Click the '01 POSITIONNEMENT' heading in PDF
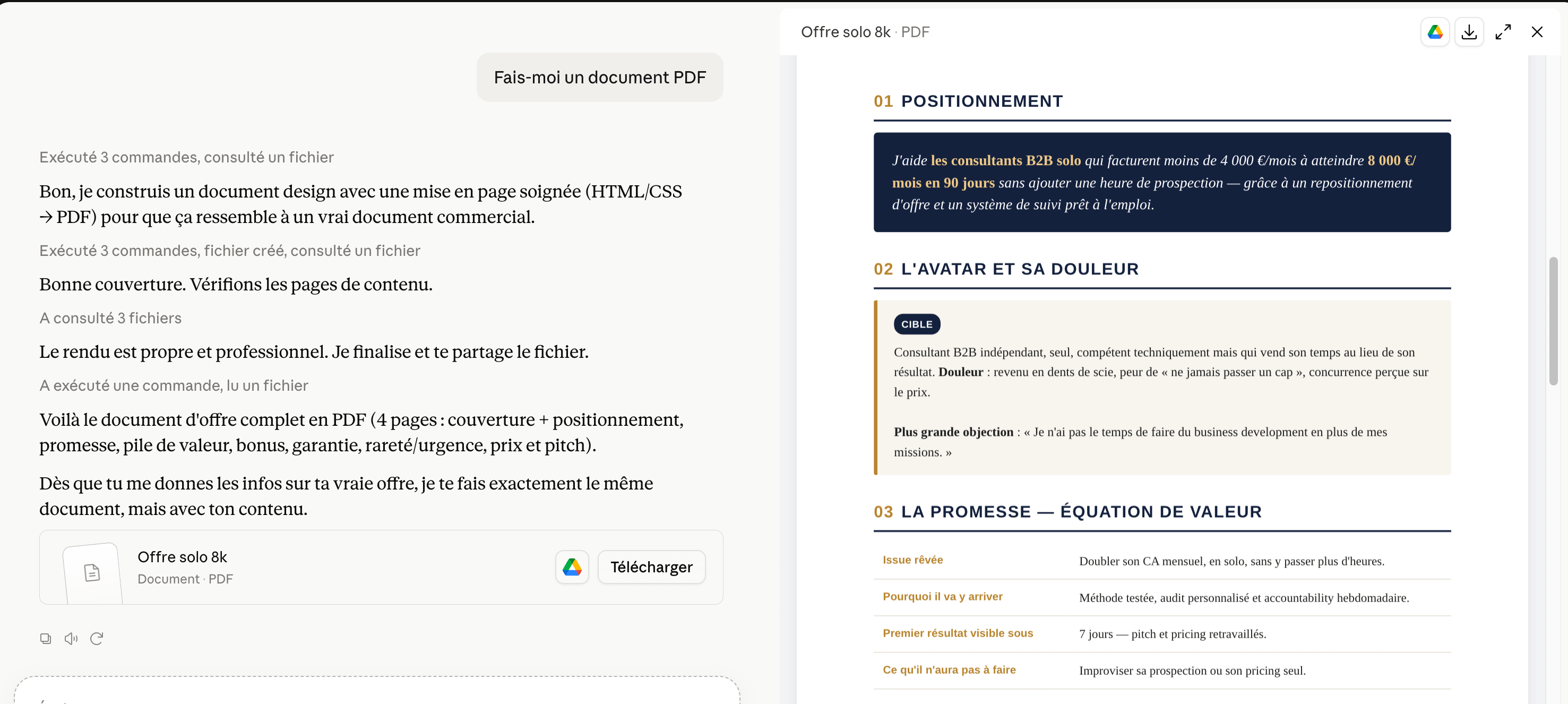The width and height of the screenshot is (1568, 704). (968, 101)
